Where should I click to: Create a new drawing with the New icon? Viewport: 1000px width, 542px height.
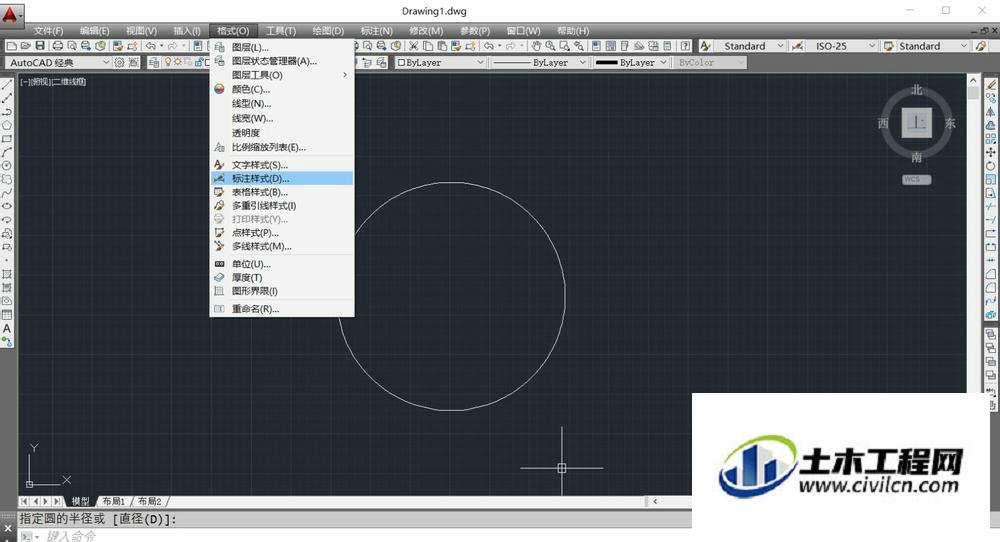coord(11,46)
